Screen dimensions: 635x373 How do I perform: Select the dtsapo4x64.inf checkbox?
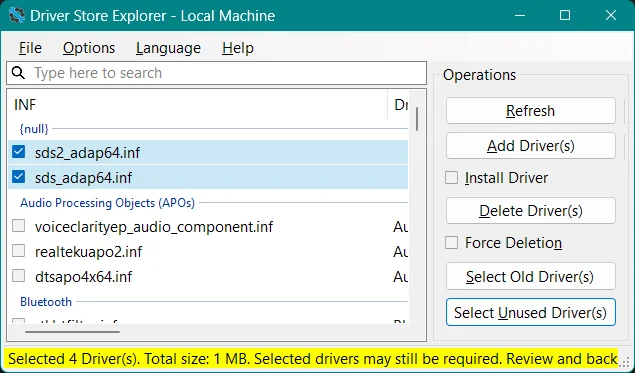pos(19,276)
